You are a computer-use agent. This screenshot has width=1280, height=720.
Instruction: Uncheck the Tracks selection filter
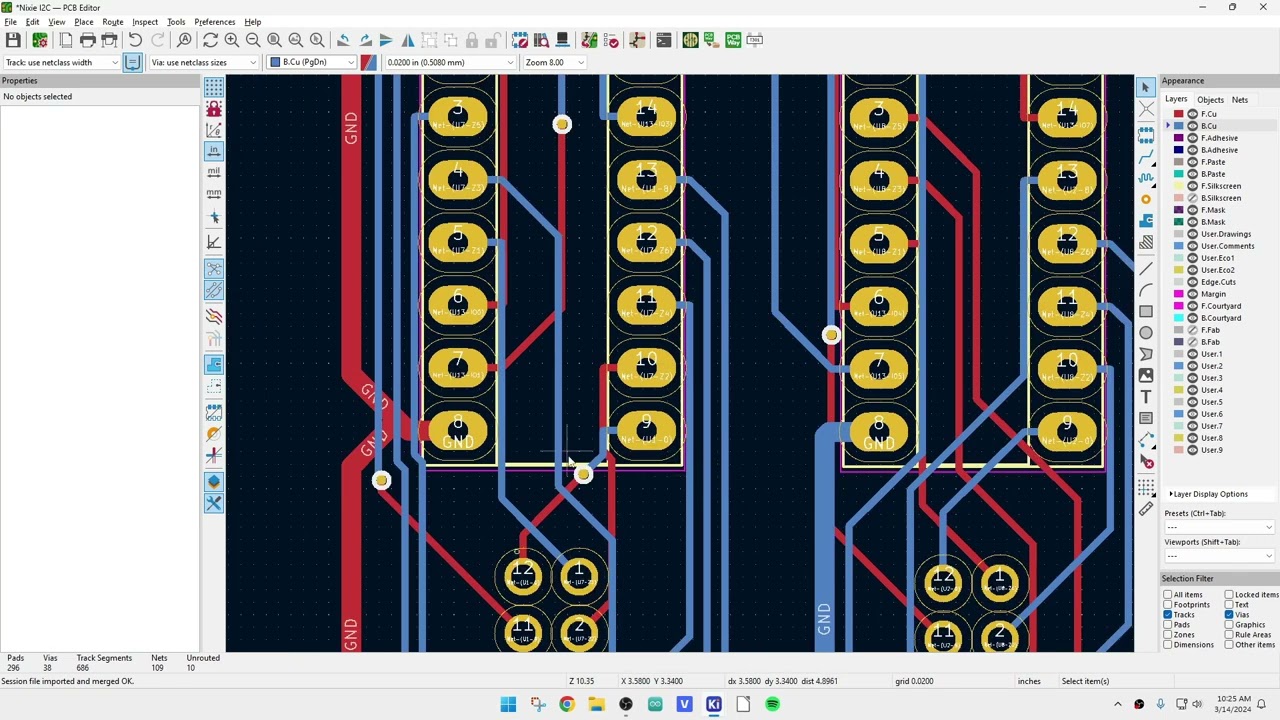(x=1167, y=615)
